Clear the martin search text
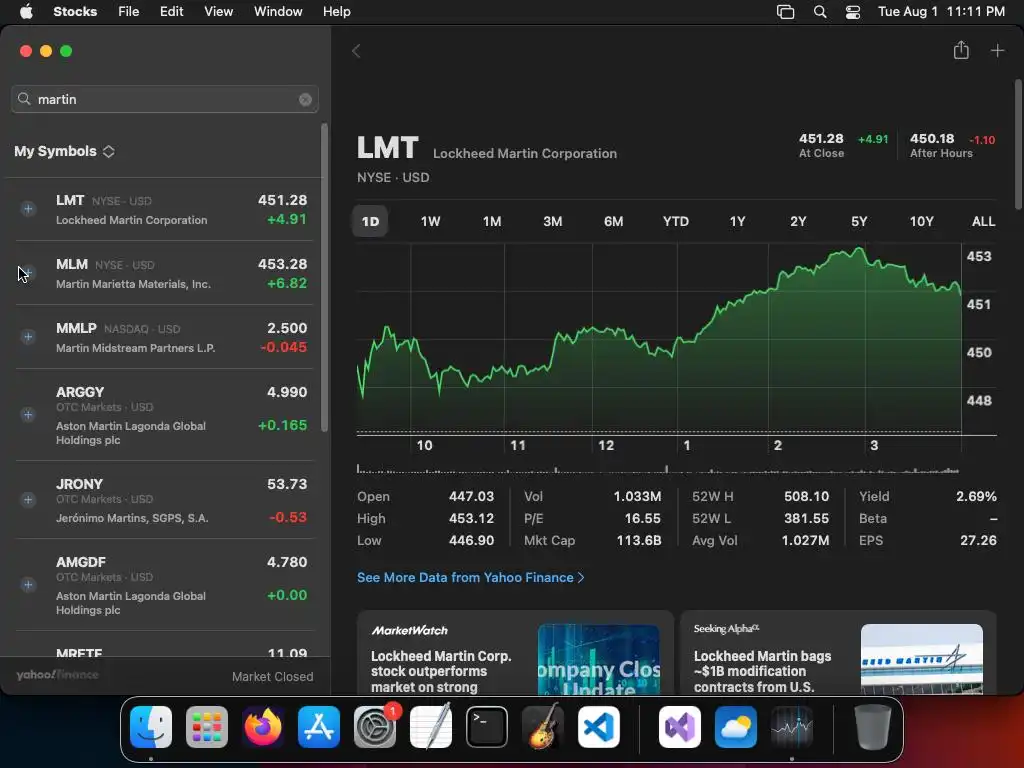This screenshot has width=1024, height=768. point(305,99)
